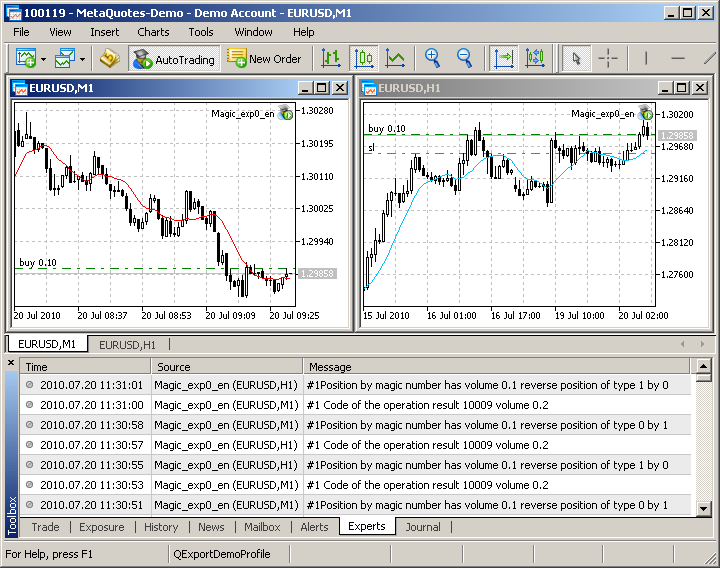Image resolution: width=720 pixels, height=568 pixels.
Task: Select the log row at 11:30:55
Action: click(x=355, y=465)
